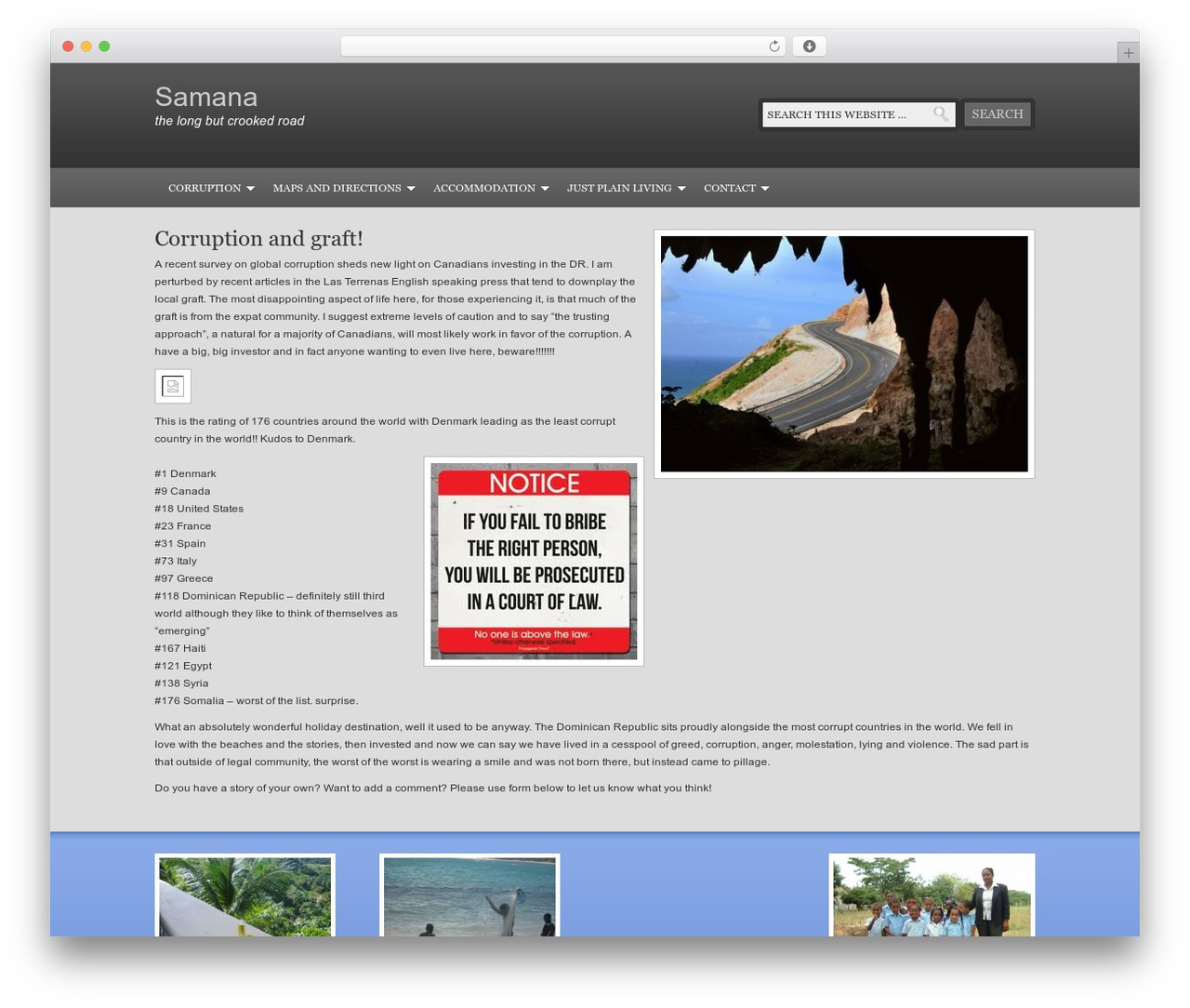1190x1008 pixels.
Task: Click the '#167 Haiti' list entry
Action: (x=180, y=648)
